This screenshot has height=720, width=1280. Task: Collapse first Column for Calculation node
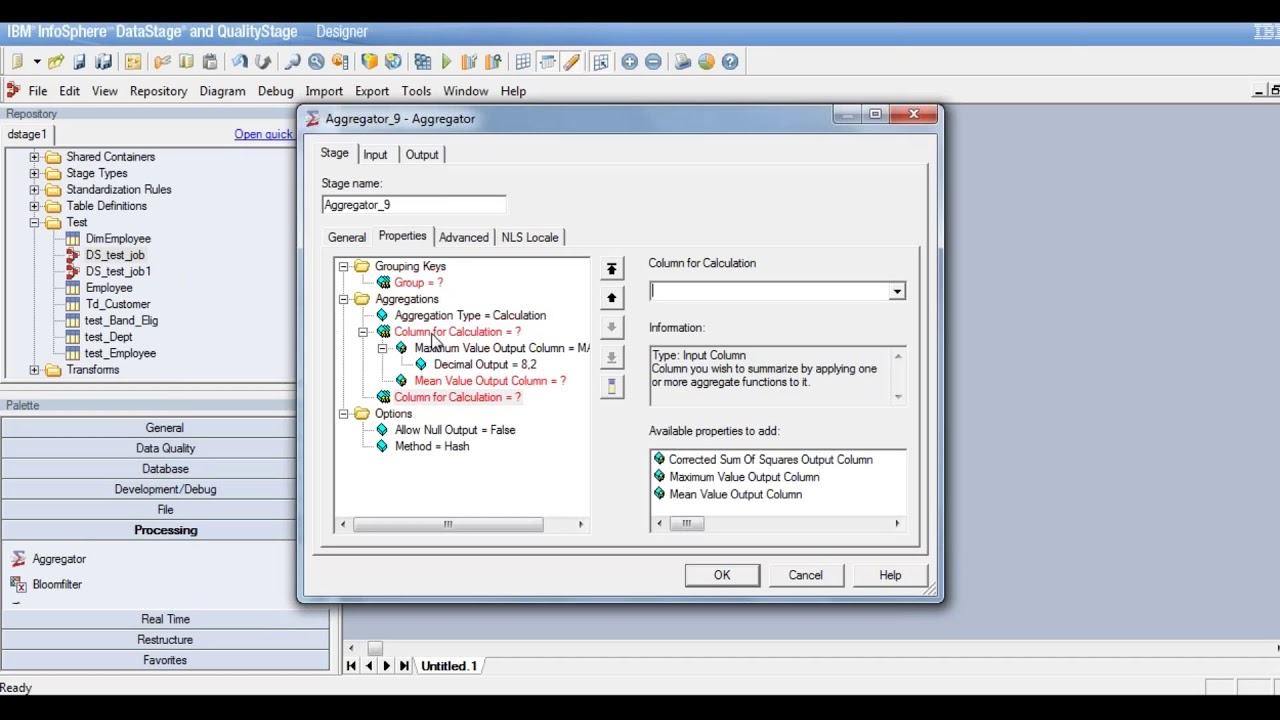pos(363,332)
